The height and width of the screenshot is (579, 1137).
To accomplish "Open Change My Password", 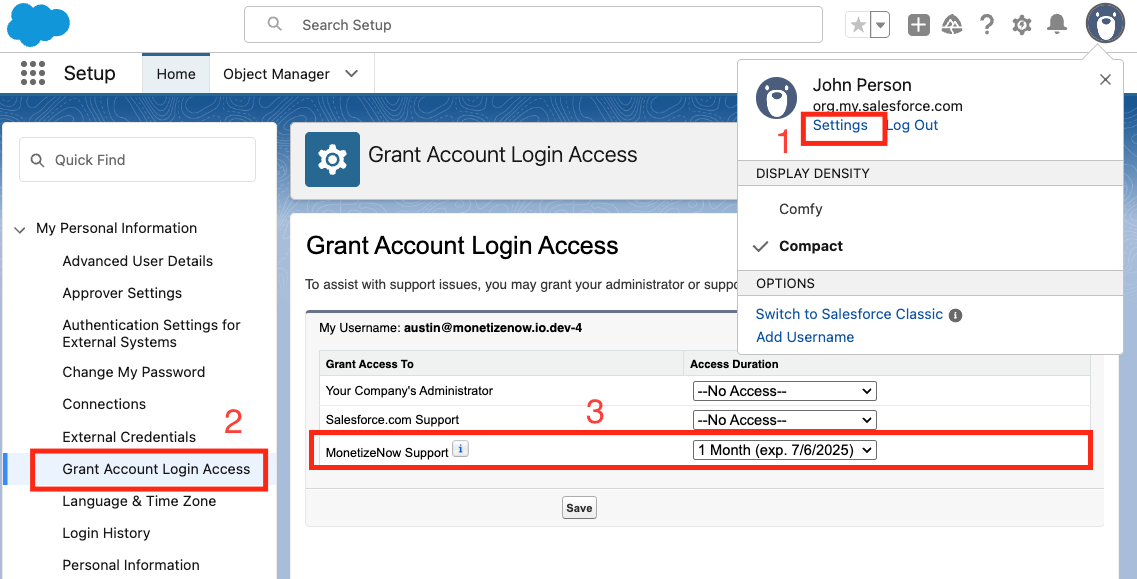I will tap(133, 372).
